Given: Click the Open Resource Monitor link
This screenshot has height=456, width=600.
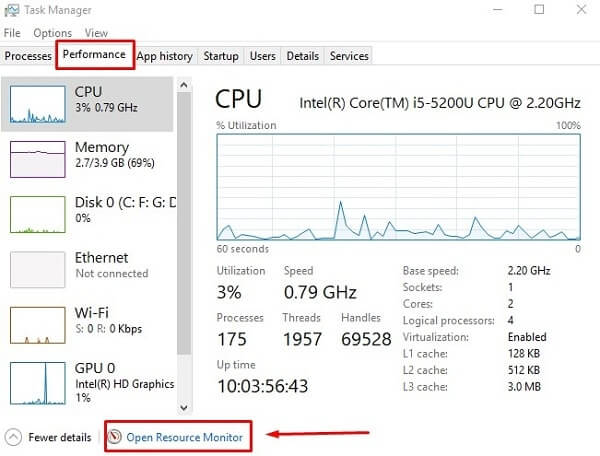Looking at the screenshot, I should (185, 437).
